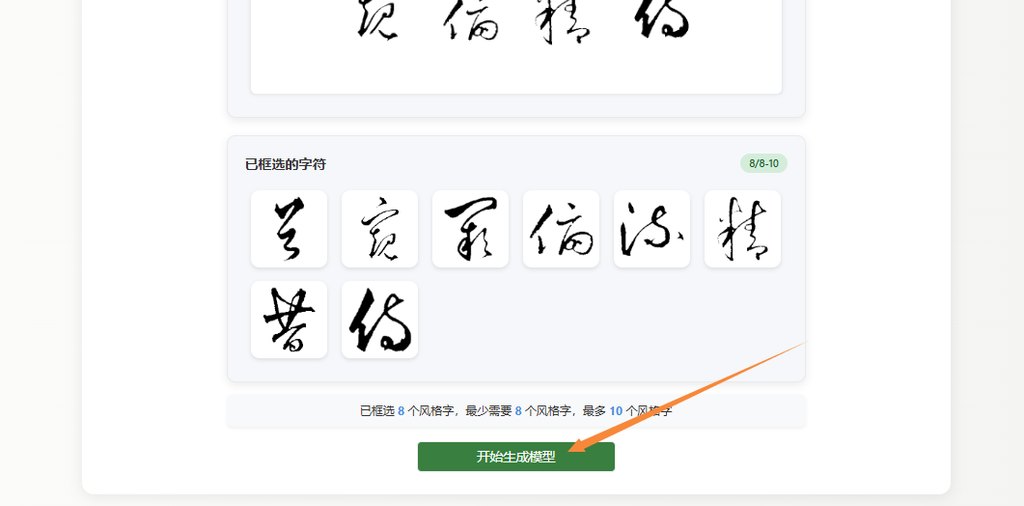The image size is (1024, 506).
Task: Click the bold 得 character in top calligraphy image
Action: coord(661,18)
